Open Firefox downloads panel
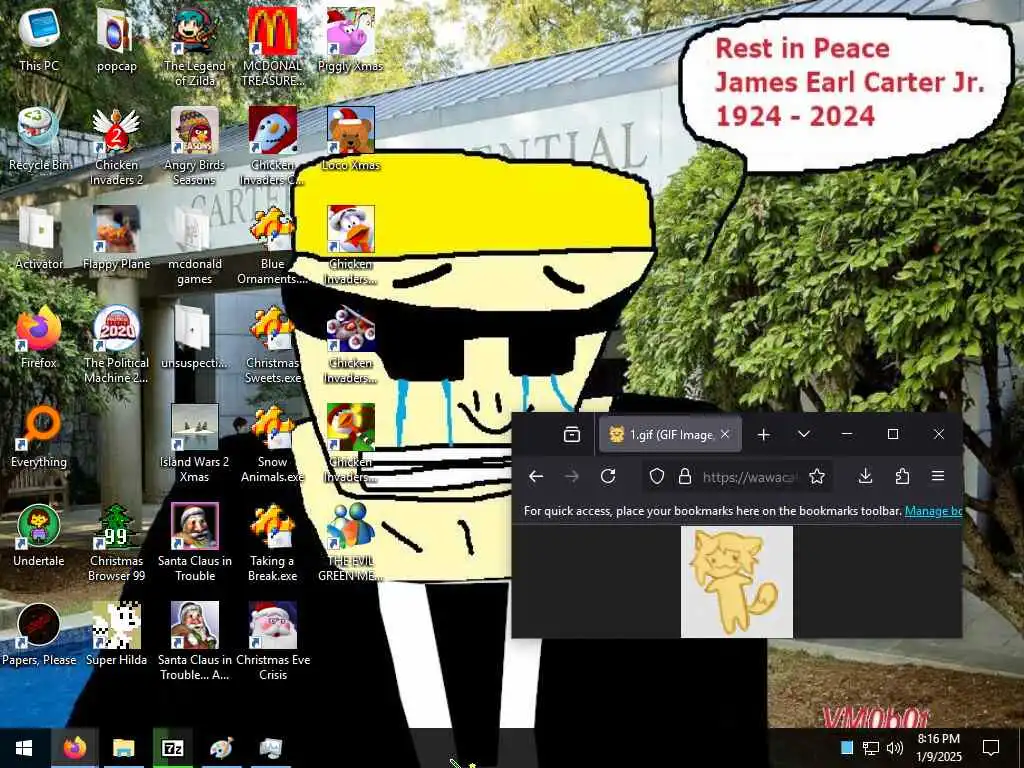The width and height of the screenshot is (1024, 768). coord(865,476)
